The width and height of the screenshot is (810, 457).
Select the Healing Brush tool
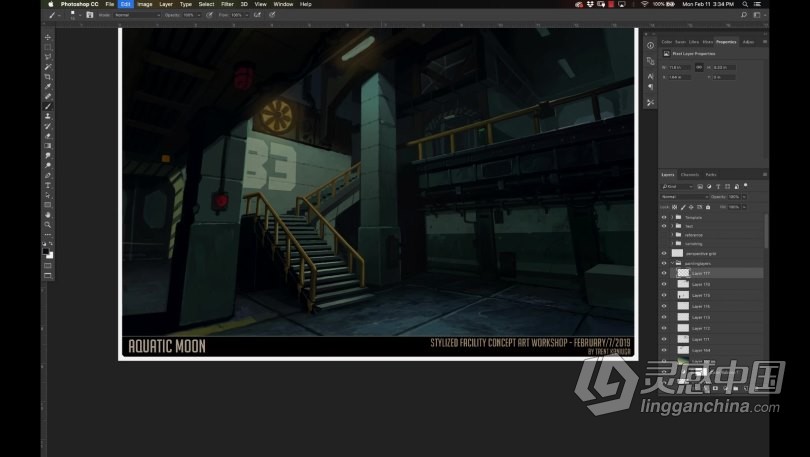point(48,96)
